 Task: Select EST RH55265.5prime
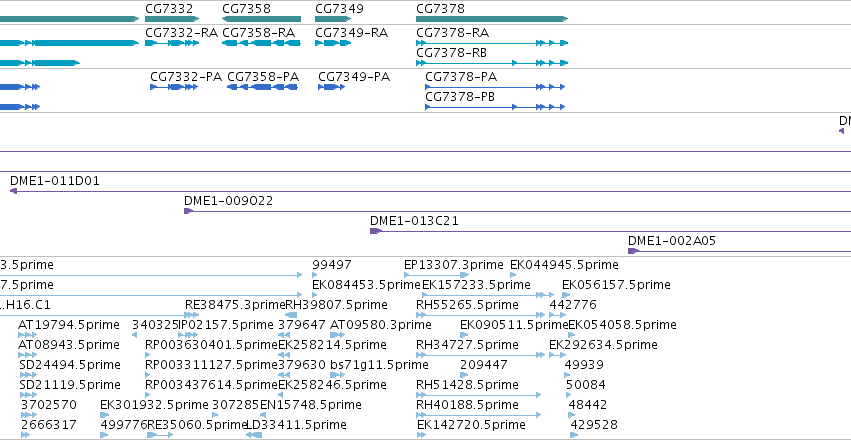[467, 305]
